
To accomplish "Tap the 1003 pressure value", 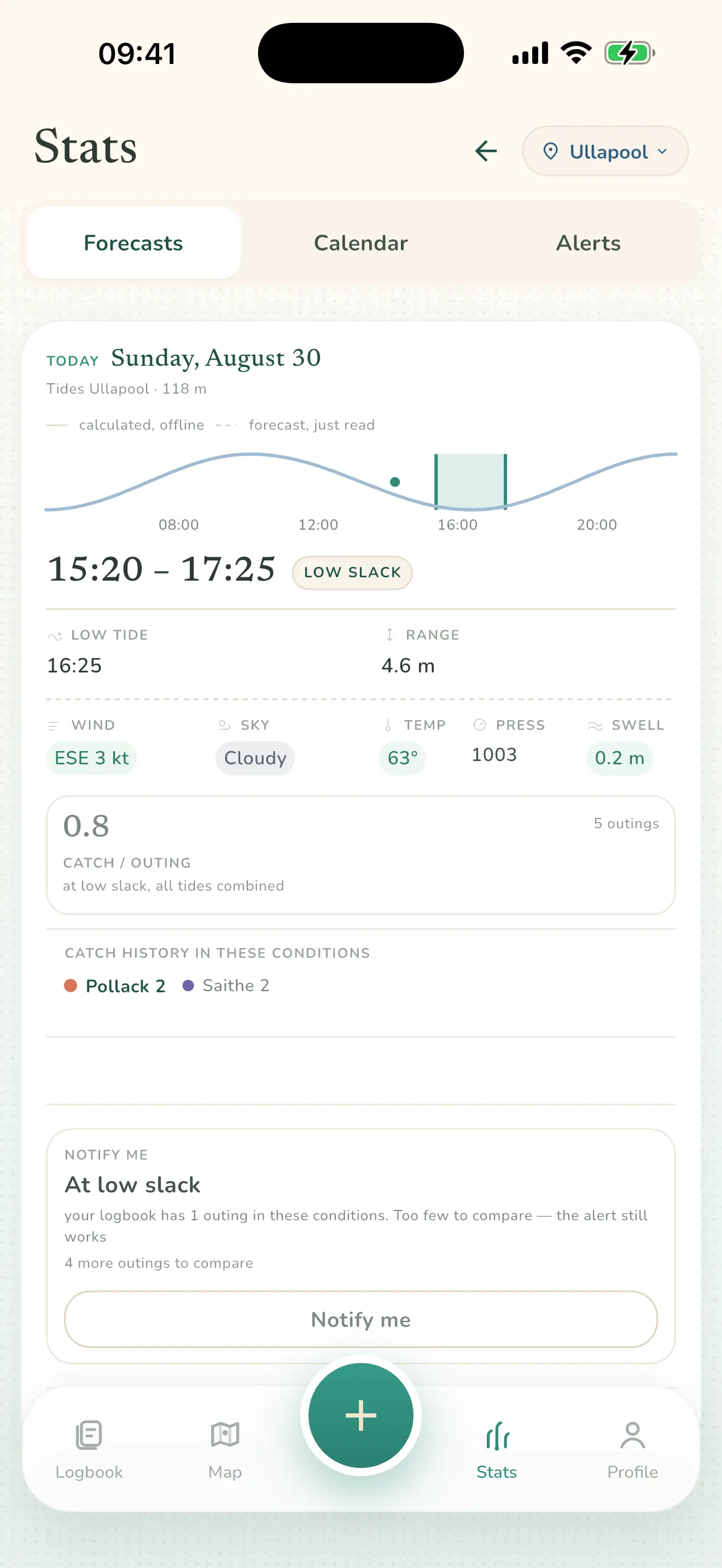I will point(494,755).
